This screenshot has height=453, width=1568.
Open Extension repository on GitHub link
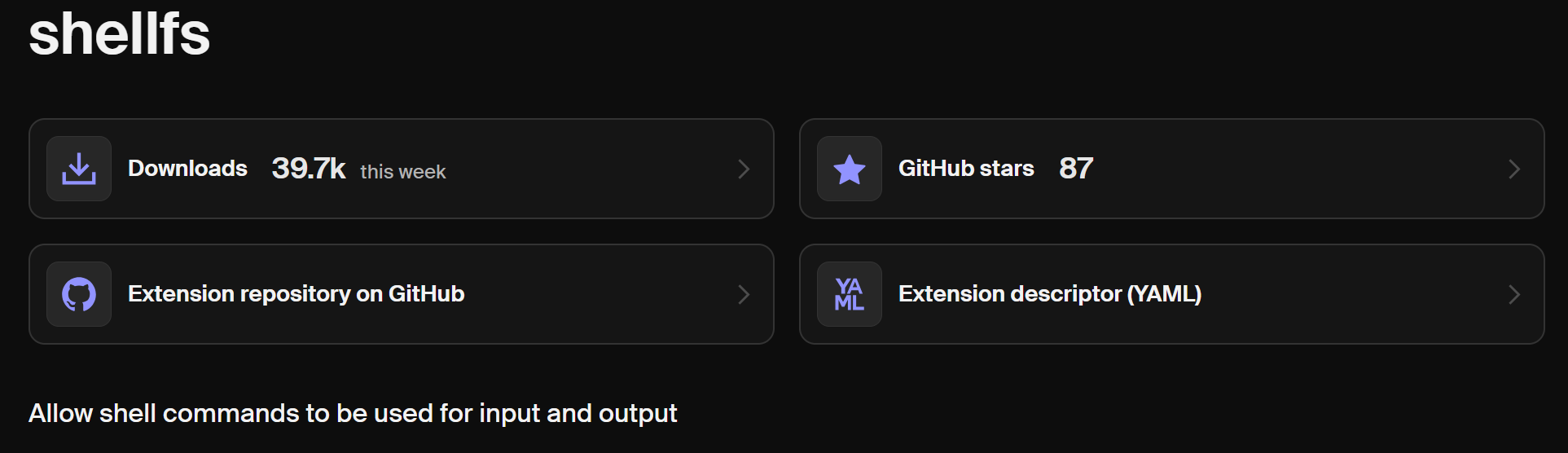[x=296, y=294]
